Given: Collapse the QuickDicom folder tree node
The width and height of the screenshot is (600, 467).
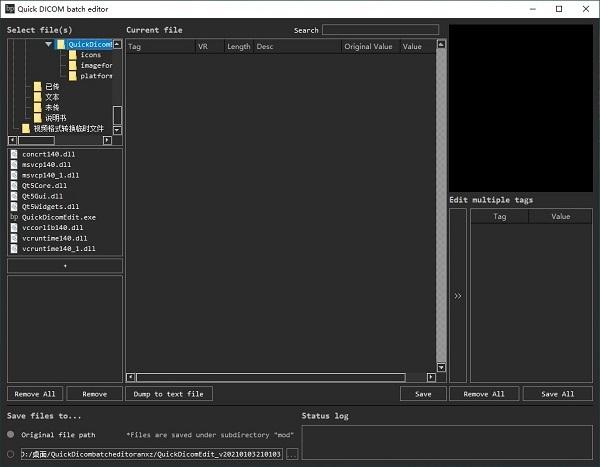Looking at the screenshot, I should tap(48, 45).
